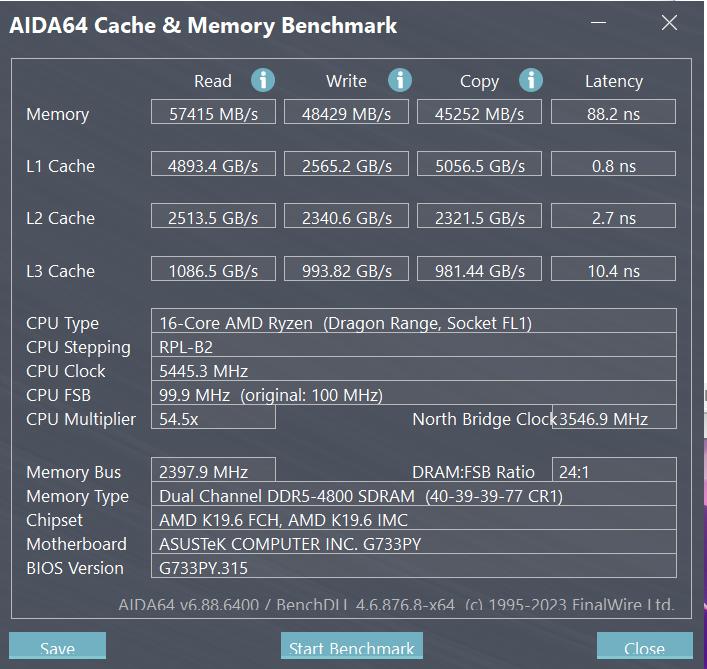Select L1 Cache read value 4893.4 GB/s
The image size is (707, 669).
213,164
